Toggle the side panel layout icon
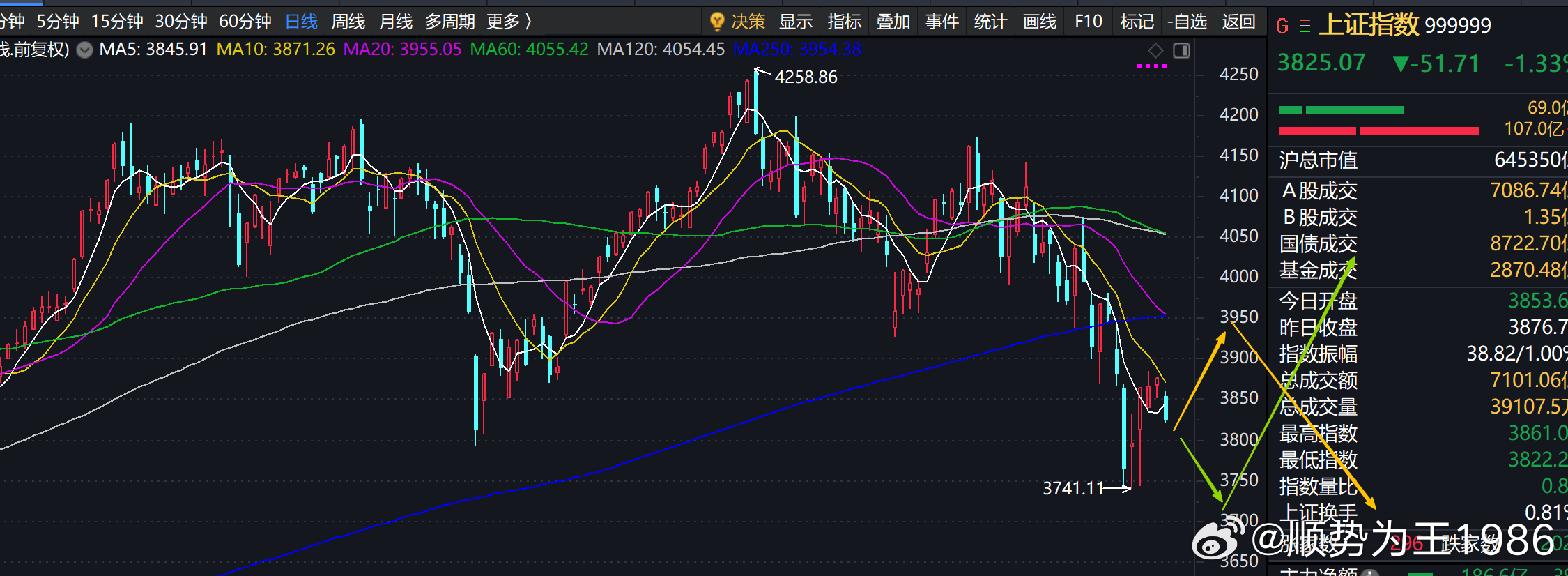 (1181, 50)
